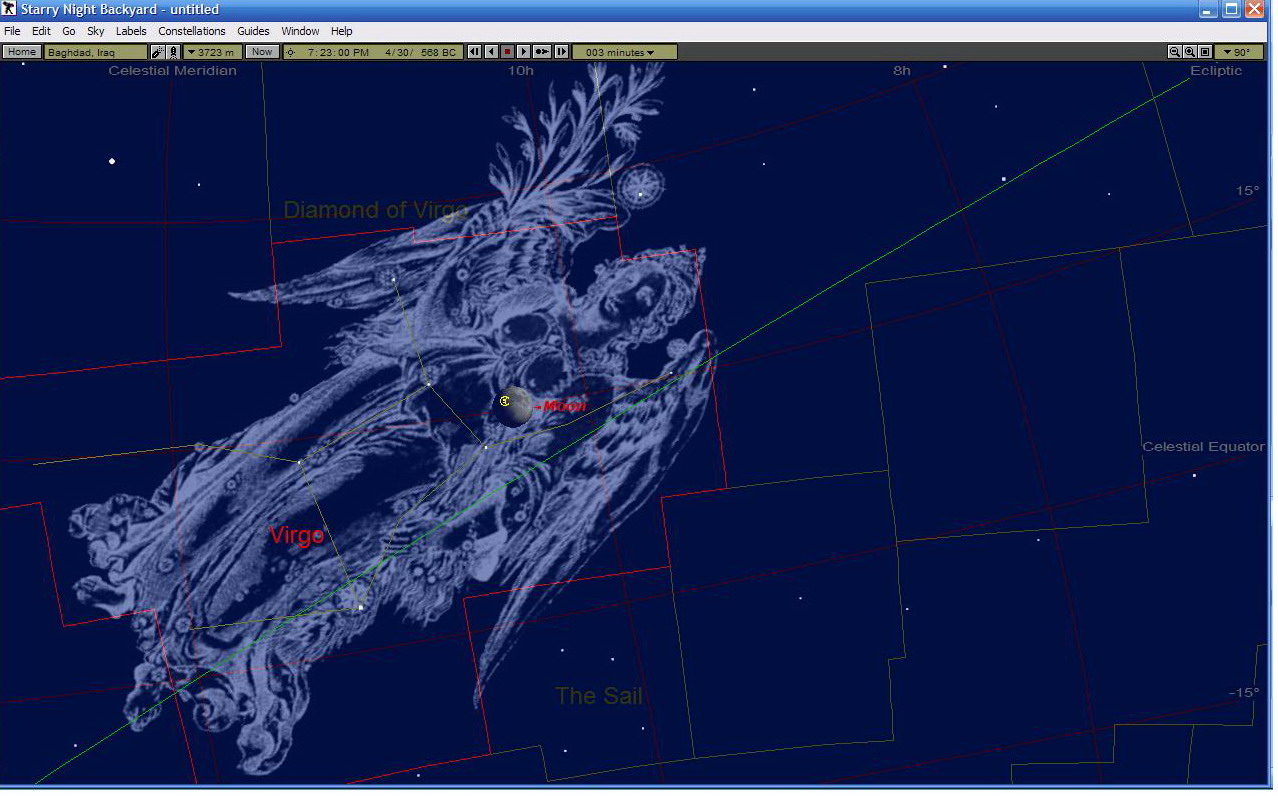Click the Starry Night app icon in title bar

coord(9,9)
